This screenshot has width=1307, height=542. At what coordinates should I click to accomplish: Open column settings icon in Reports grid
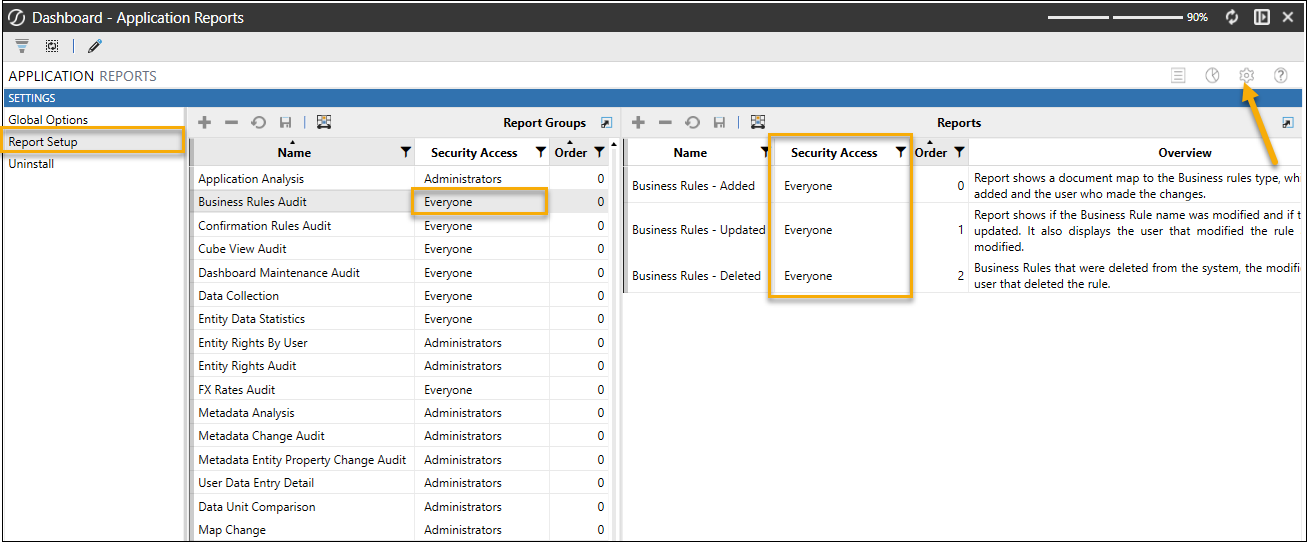tap(757, 122)
